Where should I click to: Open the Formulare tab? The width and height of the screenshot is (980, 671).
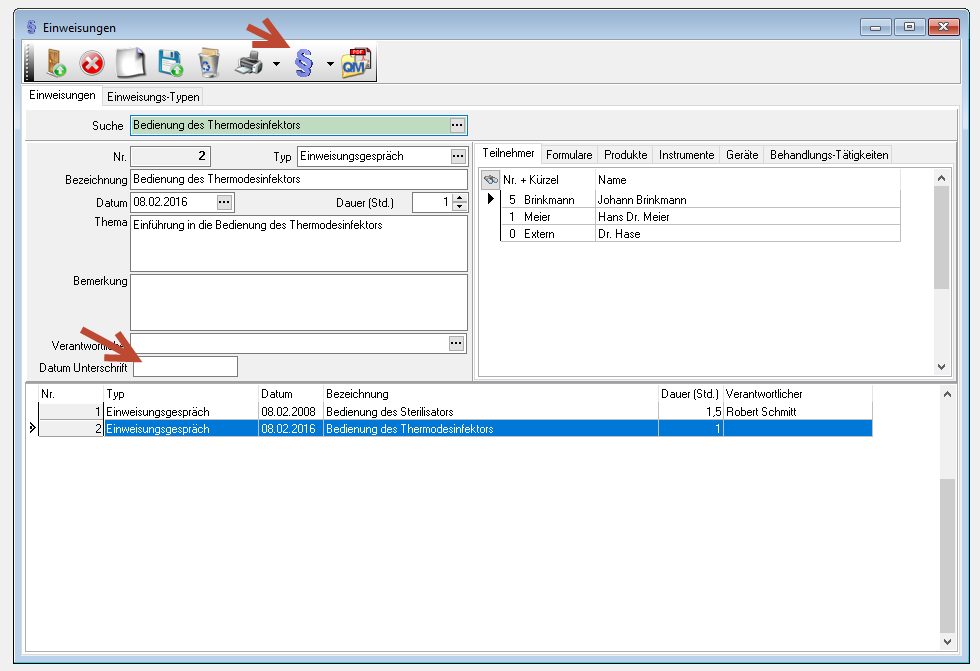[x=569, y=155]
